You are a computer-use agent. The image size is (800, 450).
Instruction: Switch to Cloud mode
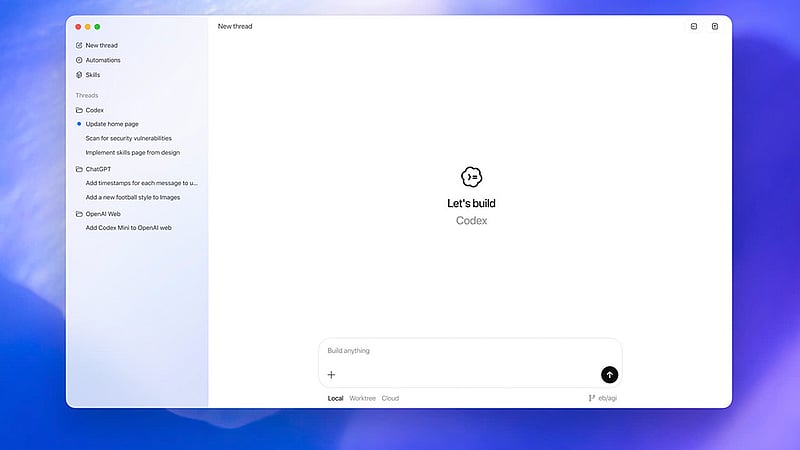[x=390, y=398]
